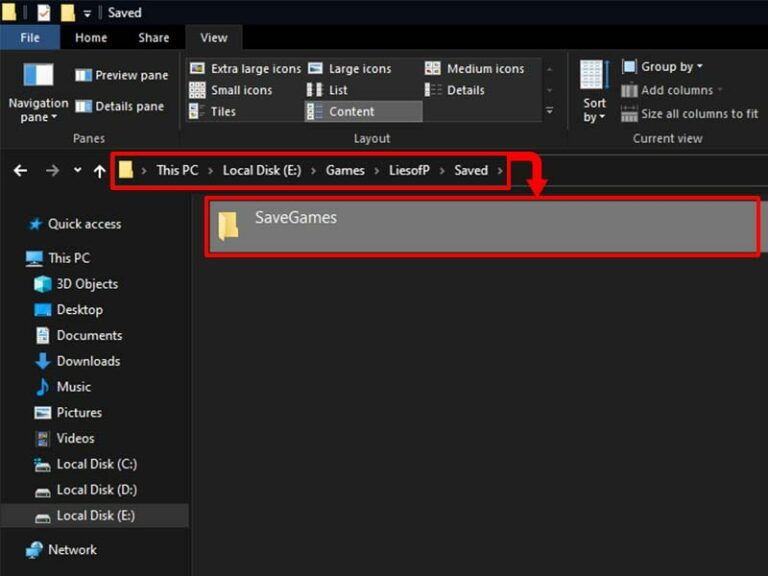Open Customize Quick Access Toolbar dropdown
768x576 pixels.
click(x=87, y=14)
